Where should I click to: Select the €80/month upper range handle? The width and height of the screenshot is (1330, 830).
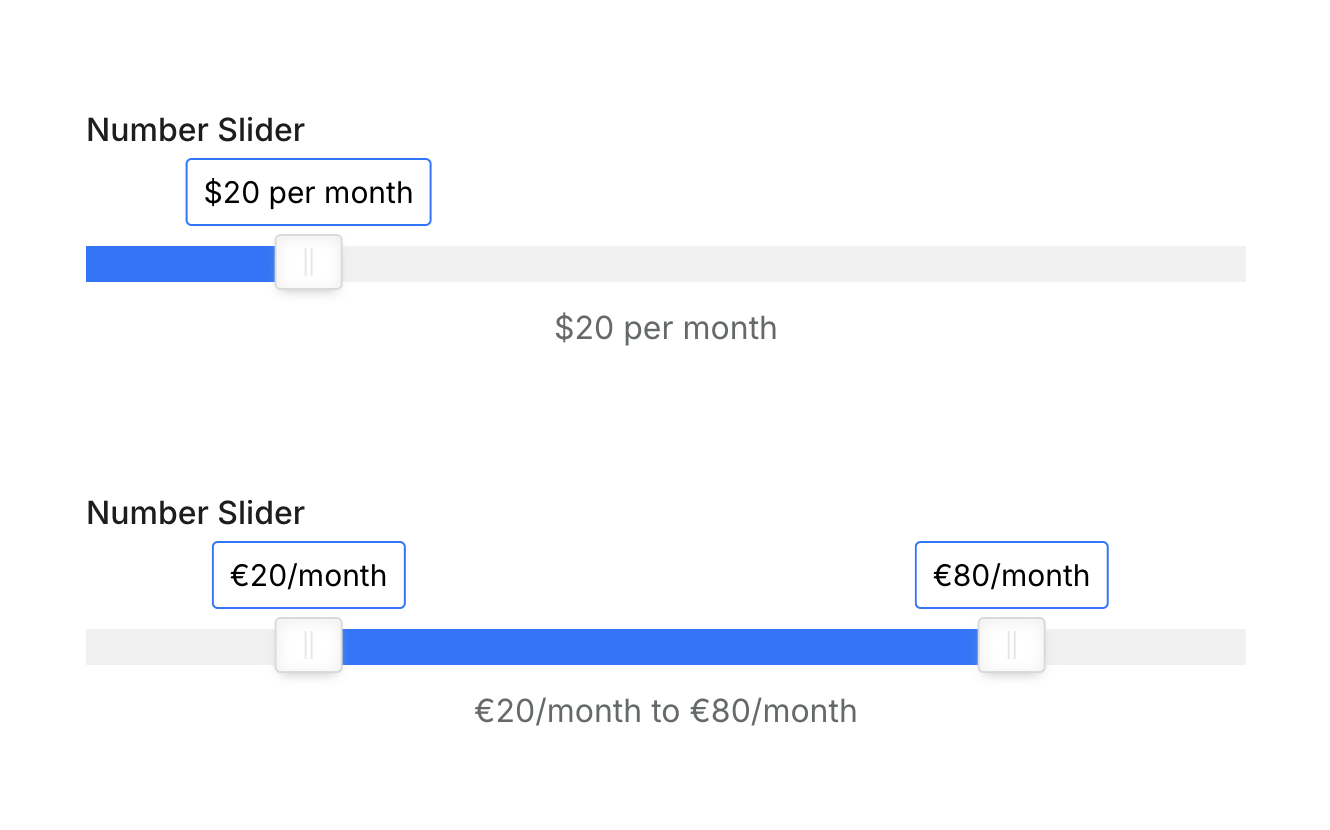tap(1012, 646)
